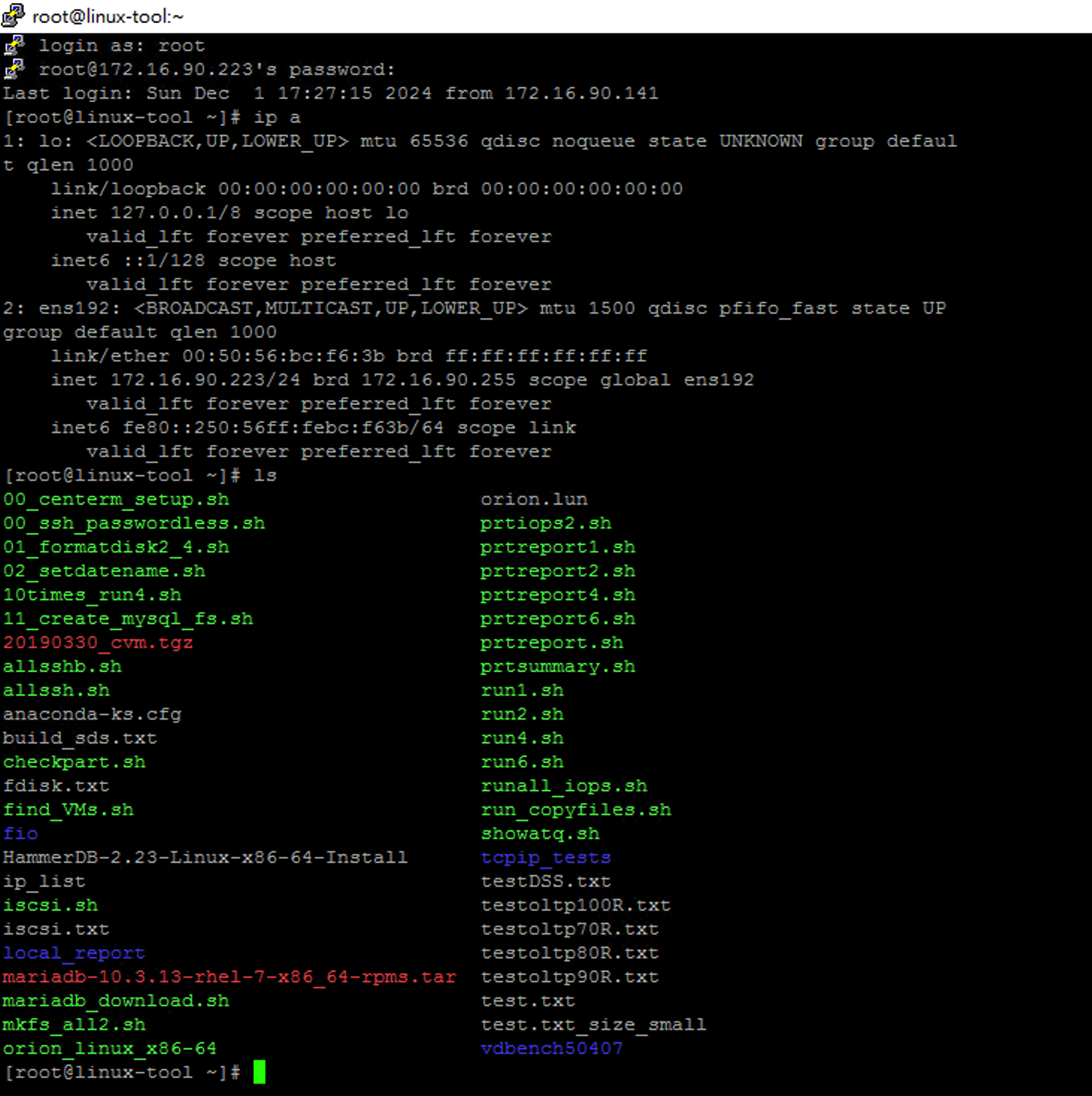This screenshot has width=1092, height=1096.
Task: Click the file name testDSS.txt
Action: tap(546, 882)
